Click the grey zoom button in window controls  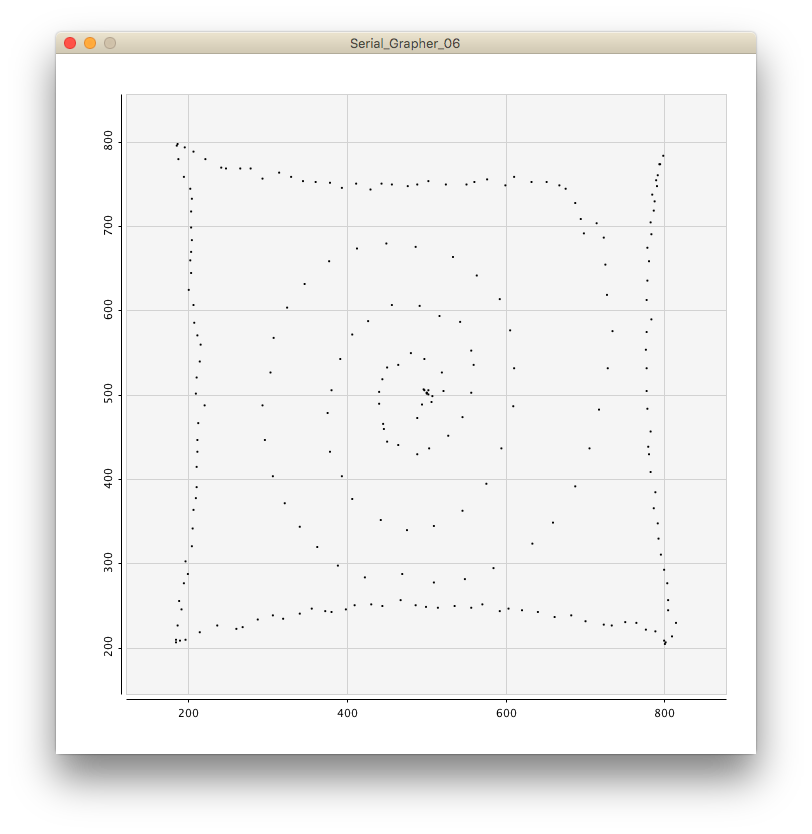(110, 44)
